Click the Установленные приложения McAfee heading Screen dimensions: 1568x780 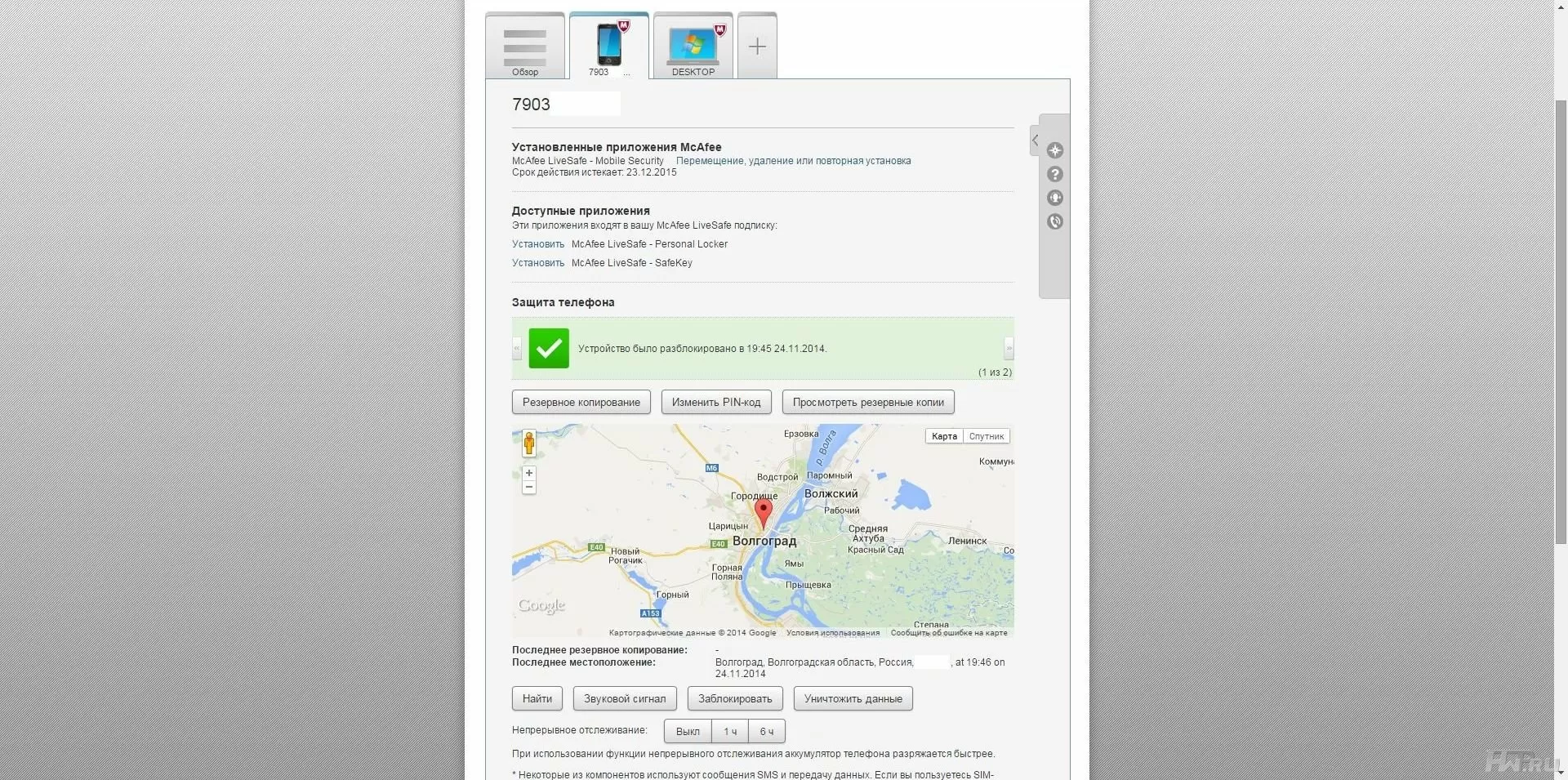pyautogui.click(x=617, y=147)
